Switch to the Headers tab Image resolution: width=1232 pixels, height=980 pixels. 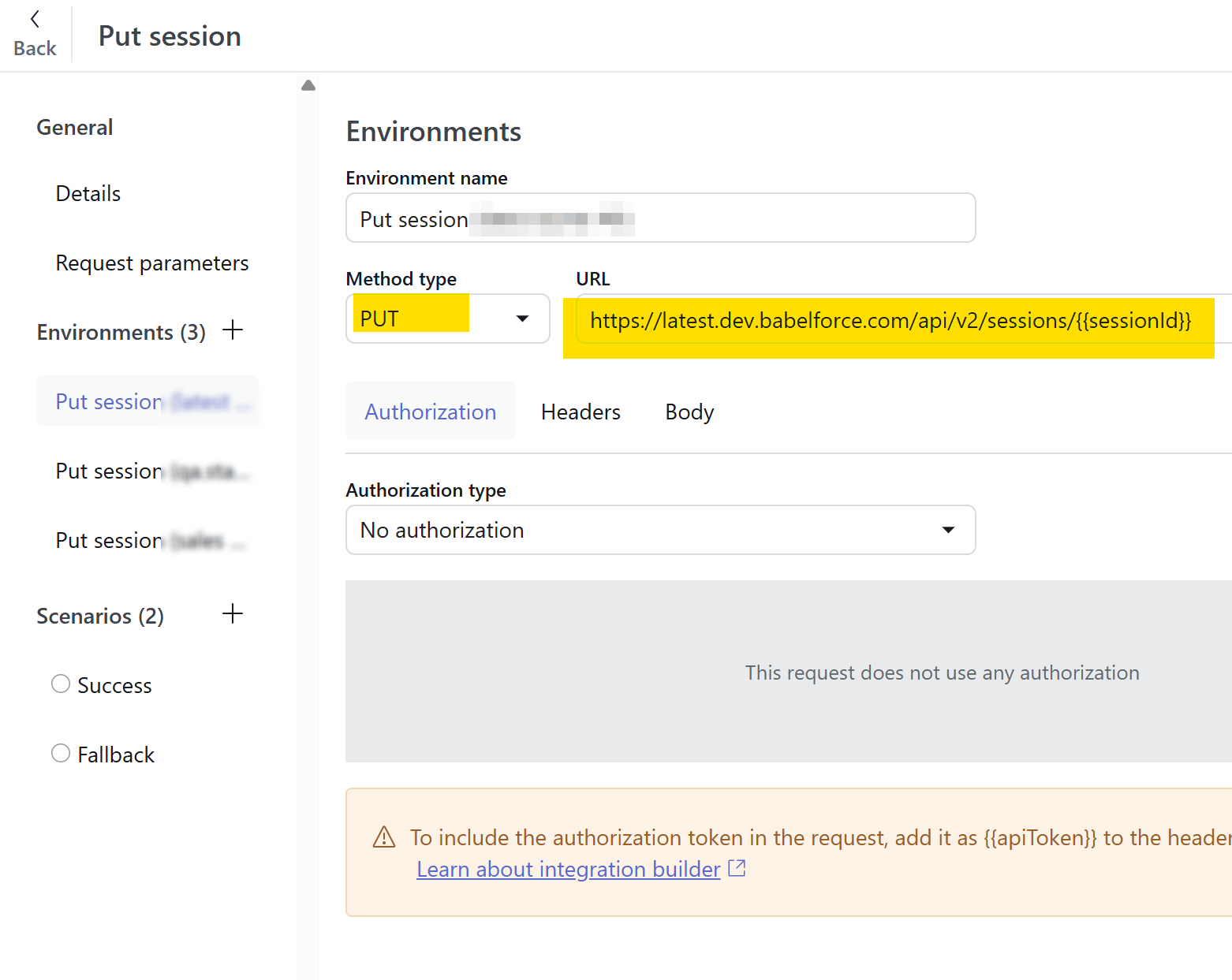[581, 412]
